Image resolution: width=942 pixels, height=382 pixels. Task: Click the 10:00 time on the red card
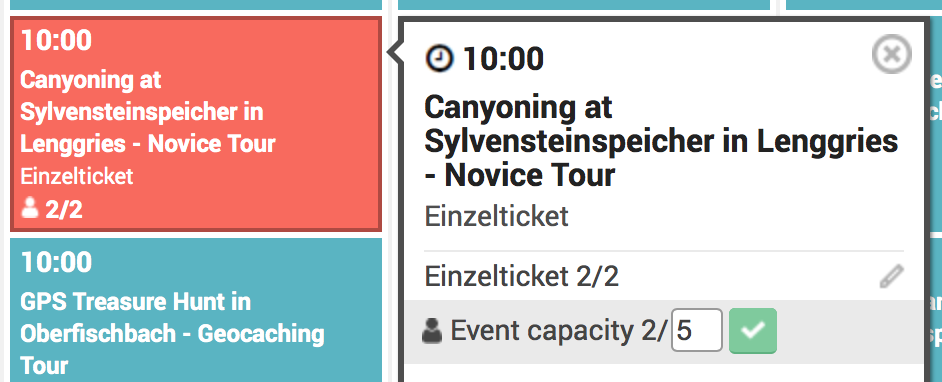56,40
